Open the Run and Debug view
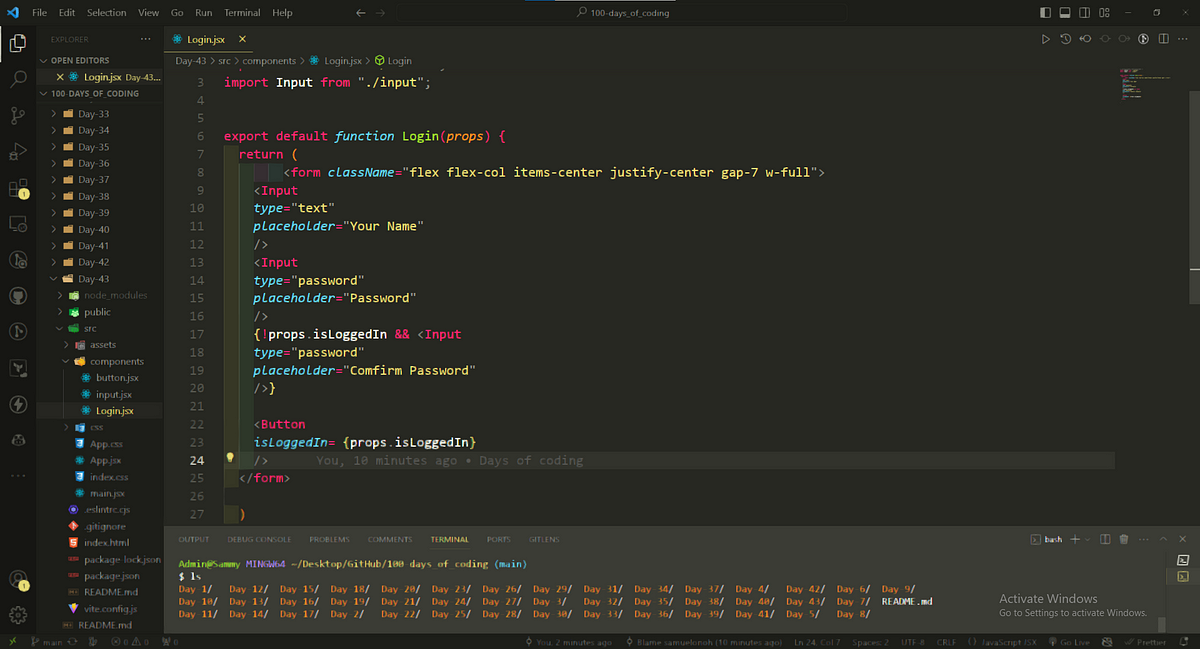 (18, 151)
